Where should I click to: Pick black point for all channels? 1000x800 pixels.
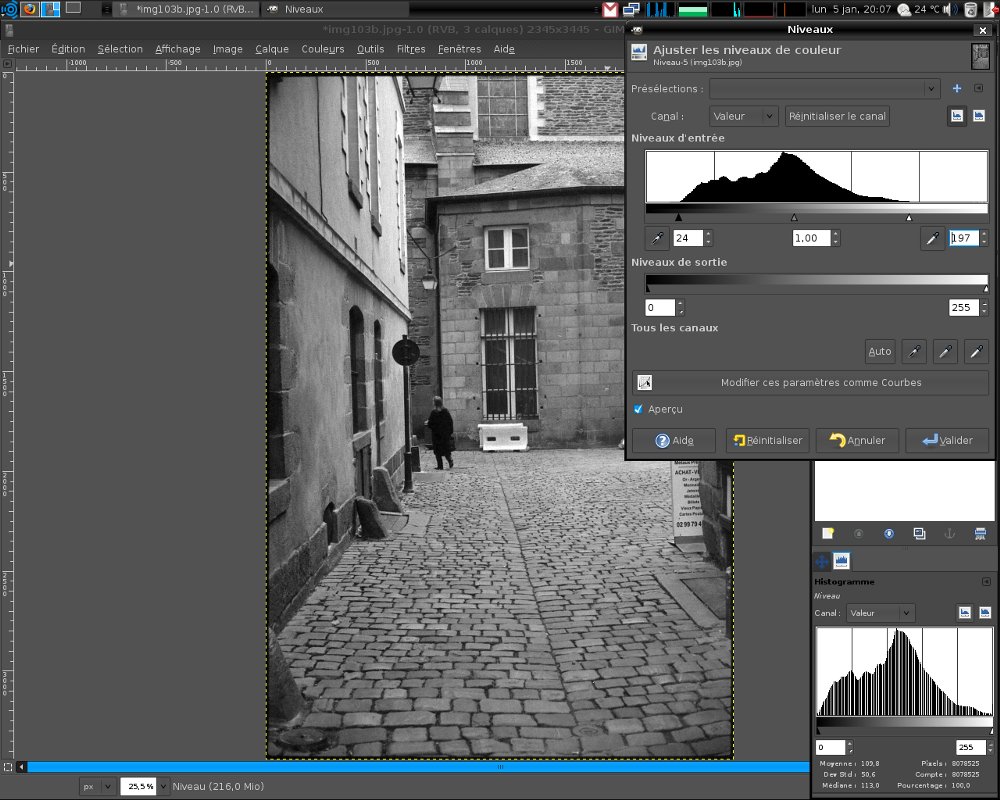coord(914,352)
